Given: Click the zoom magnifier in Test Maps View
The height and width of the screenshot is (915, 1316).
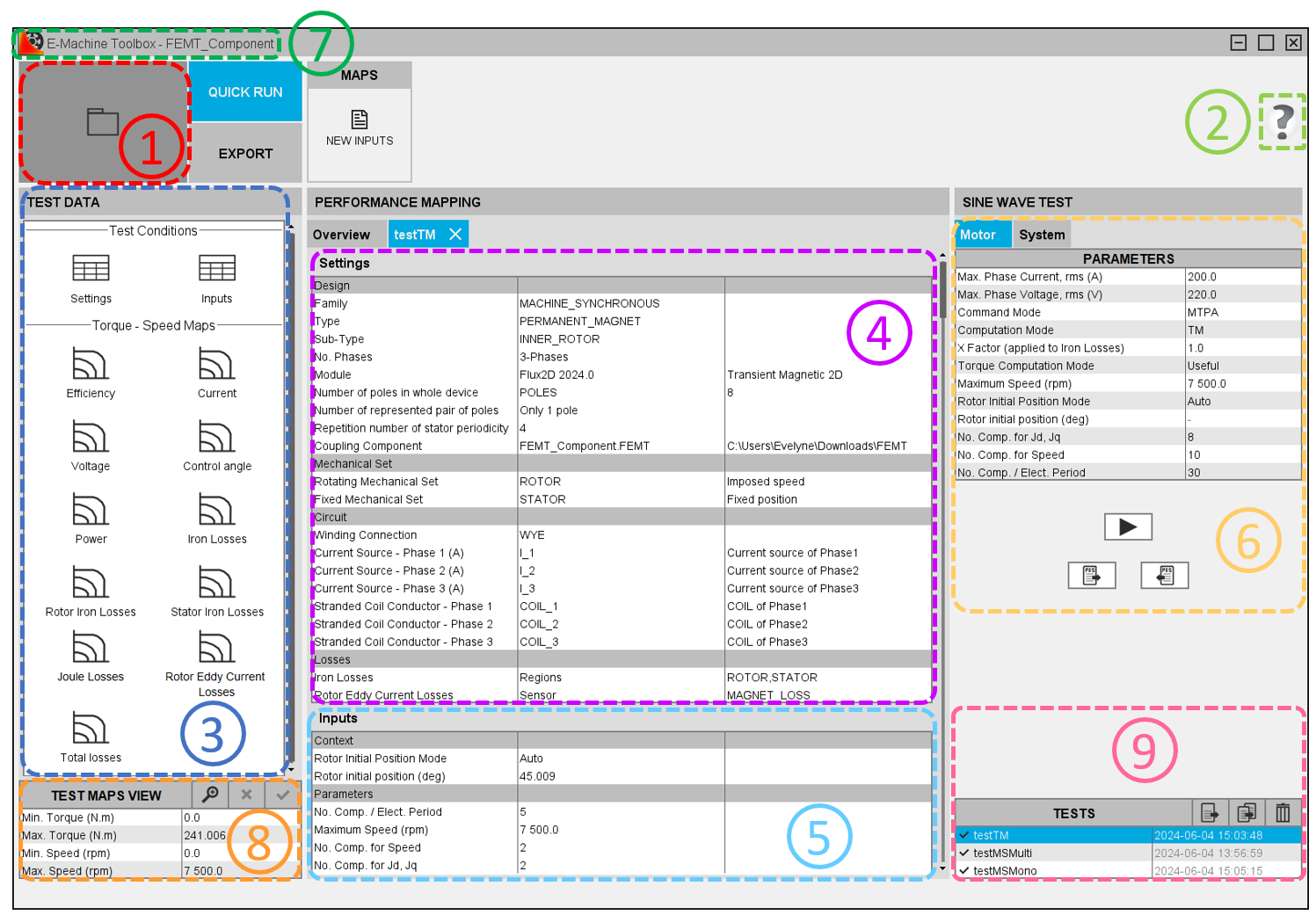Looking at the screenshot, I should (x=210, y=795).
